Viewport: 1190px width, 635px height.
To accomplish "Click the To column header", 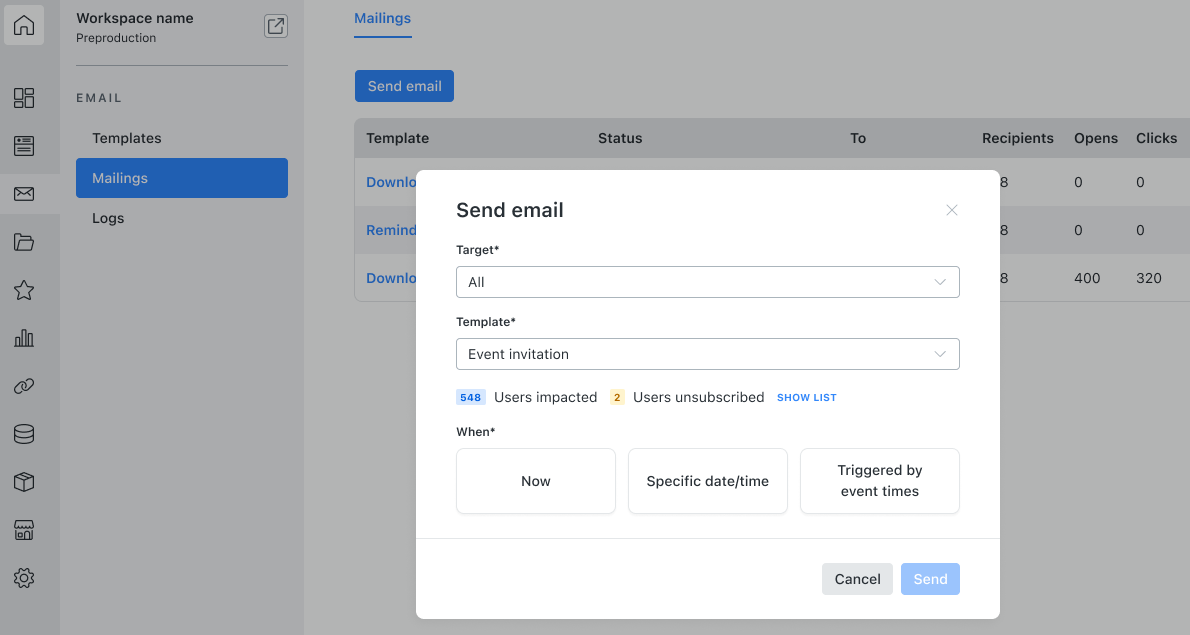I will (x=858, y=138).
